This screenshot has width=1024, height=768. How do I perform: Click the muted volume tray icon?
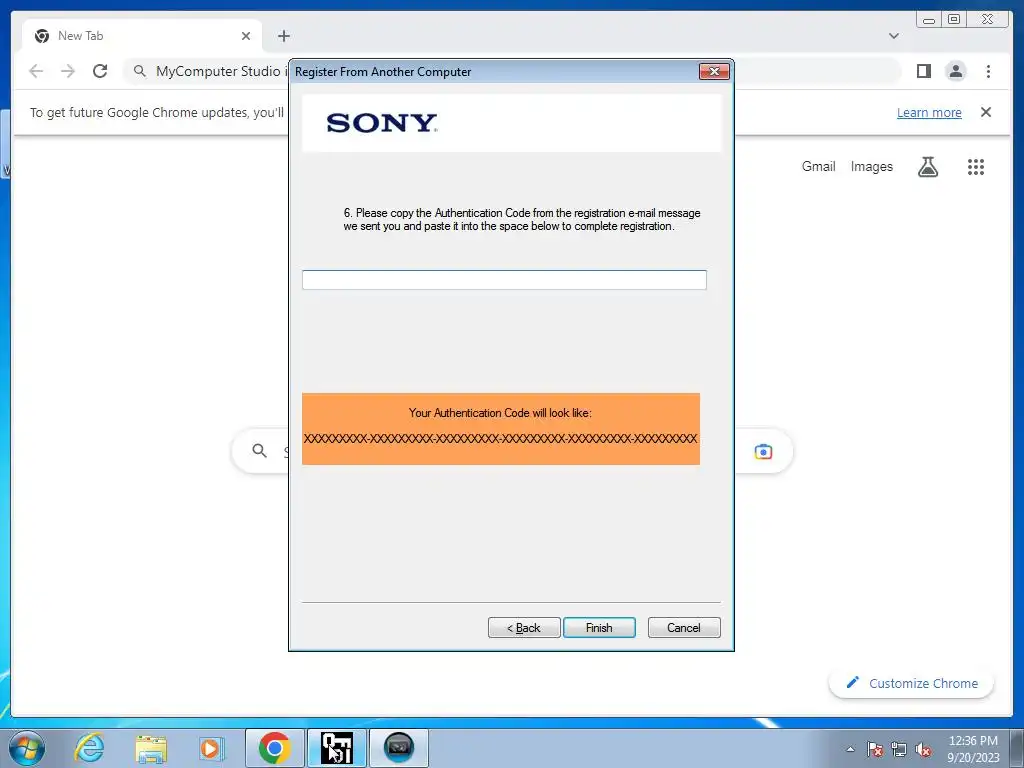point(923,750)
